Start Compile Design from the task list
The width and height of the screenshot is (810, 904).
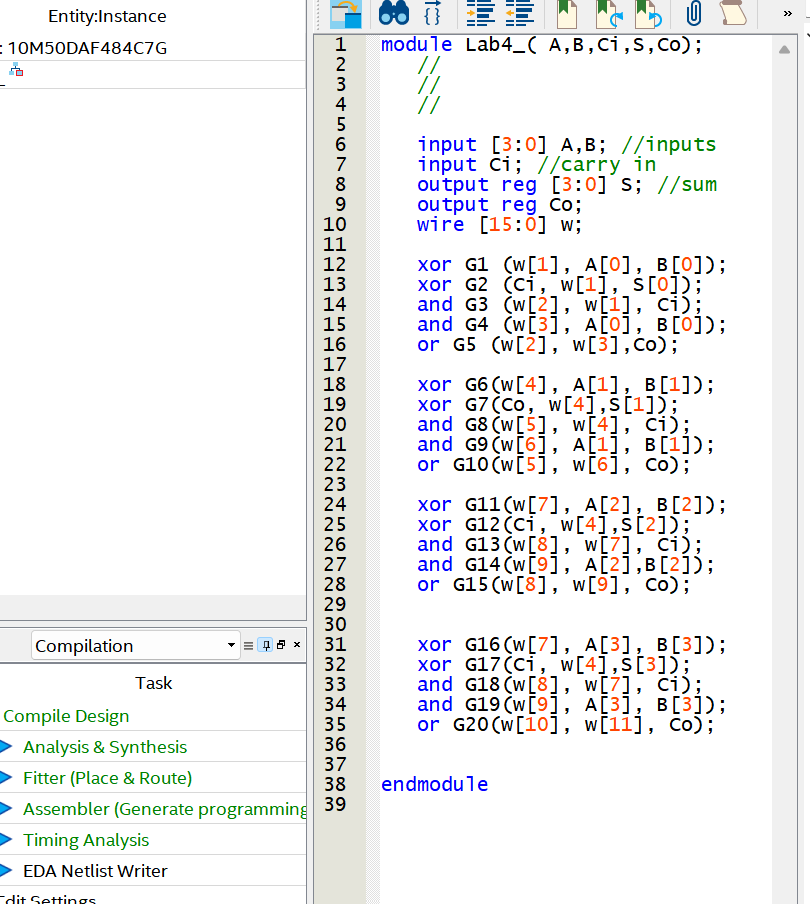point(65,716)
